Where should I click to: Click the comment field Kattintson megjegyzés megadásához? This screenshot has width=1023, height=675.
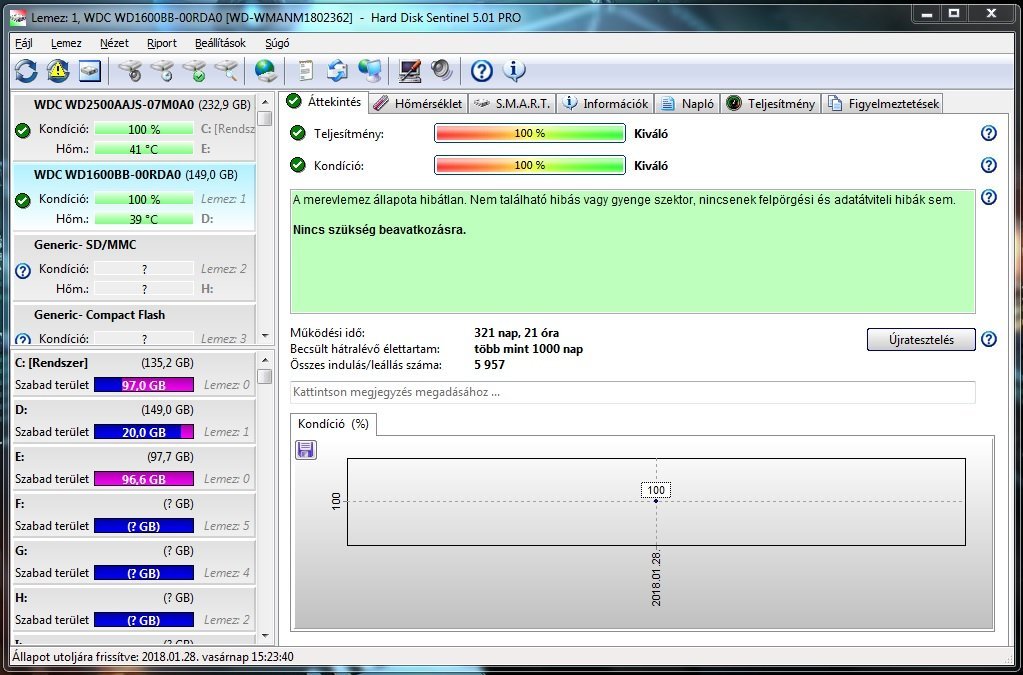point(633,393)
